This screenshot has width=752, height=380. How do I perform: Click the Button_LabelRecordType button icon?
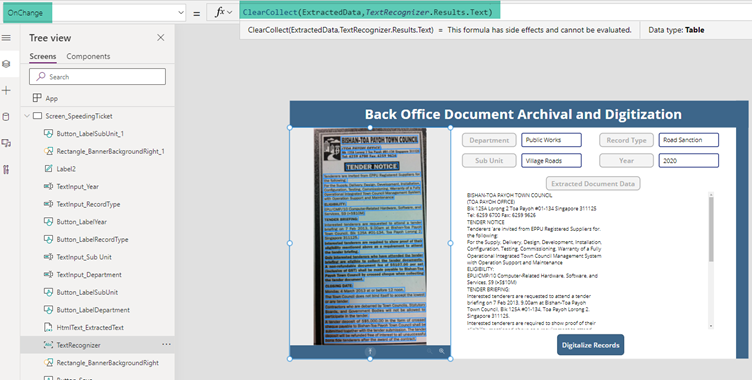(x=48, y=239)
